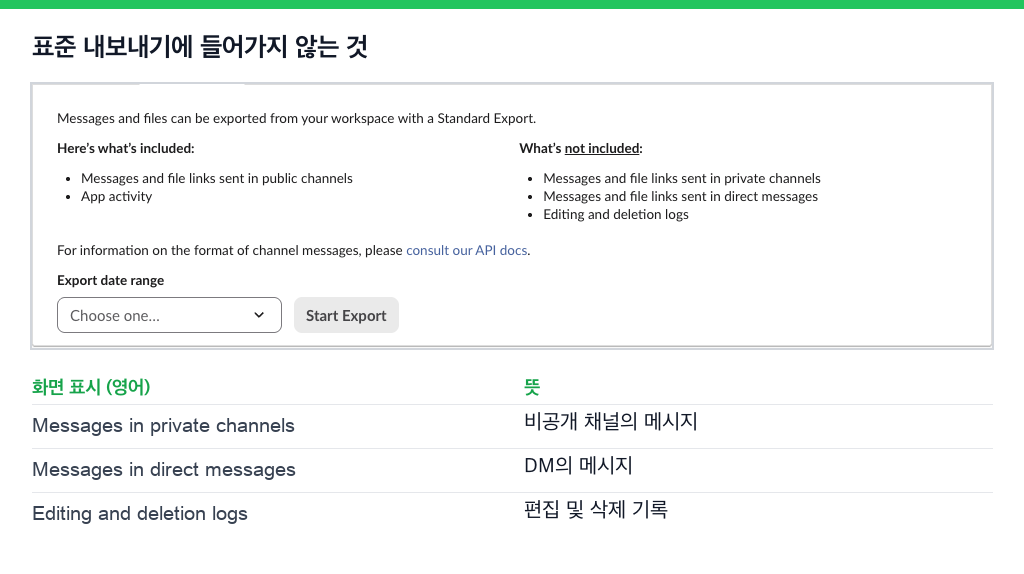Click the '화면 표시 (영어)' column header
Viewport: 1024px width, 574px height.
pos(91,387)
